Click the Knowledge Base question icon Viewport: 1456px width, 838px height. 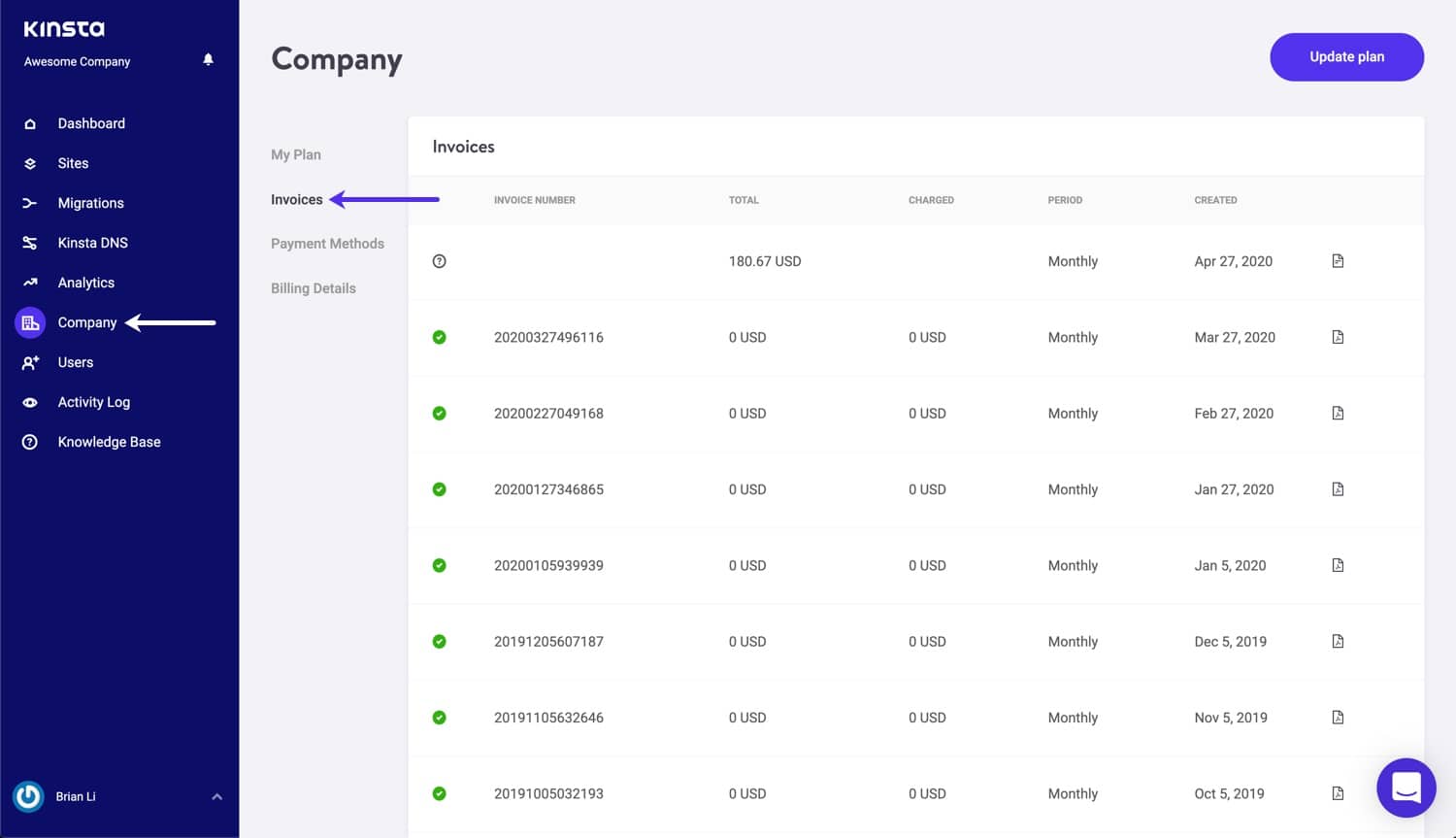click(30, 443)
